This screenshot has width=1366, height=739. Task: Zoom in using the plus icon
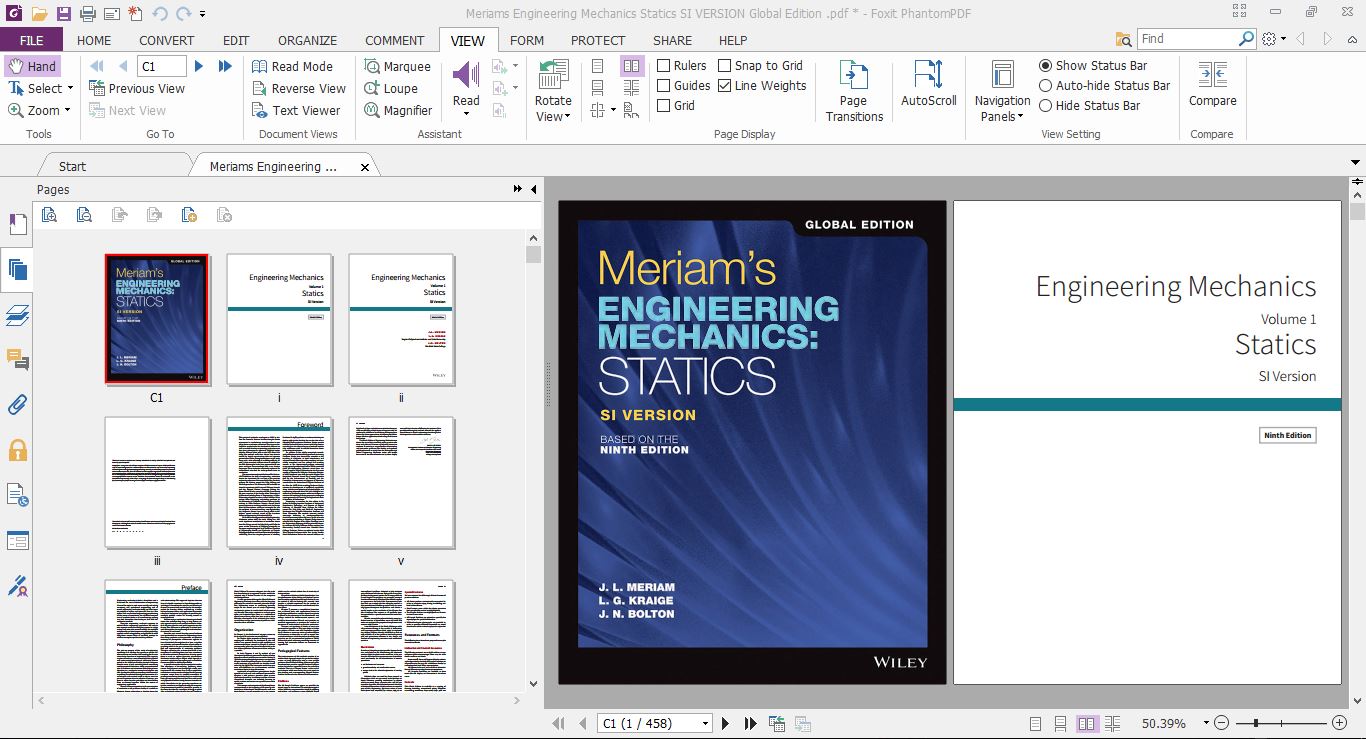pos(1339,723)
